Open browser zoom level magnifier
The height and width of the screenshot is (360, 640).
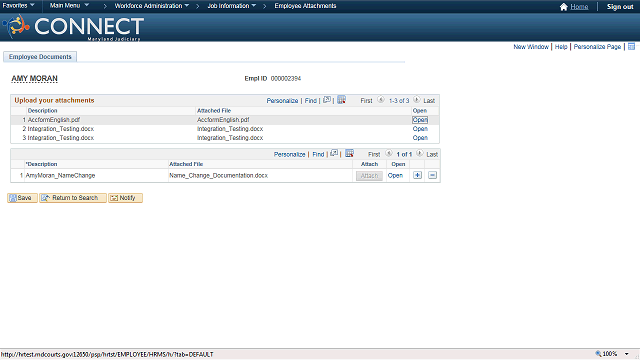coord(598,354)
